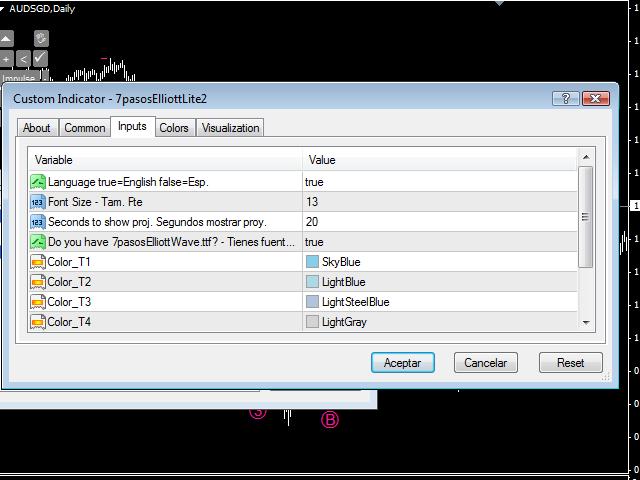This screenshot has height=480, width=640.
Task: Pick the LightSteelBlue swatch for Color_T3
Action: pyautogui.click(x=313, y=302)
